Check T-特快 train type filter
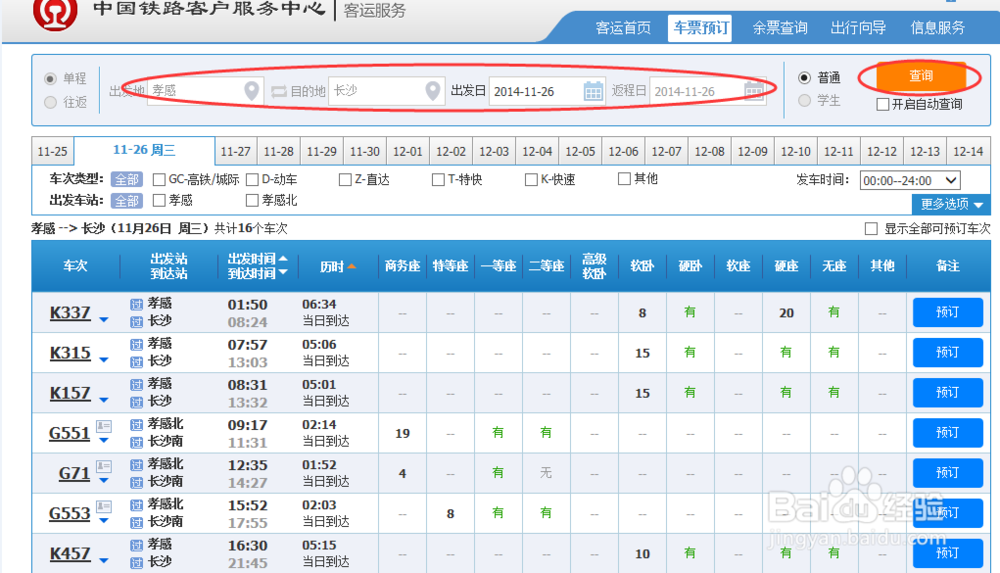The image size is (1000, 573). click(x=438, y=180)
